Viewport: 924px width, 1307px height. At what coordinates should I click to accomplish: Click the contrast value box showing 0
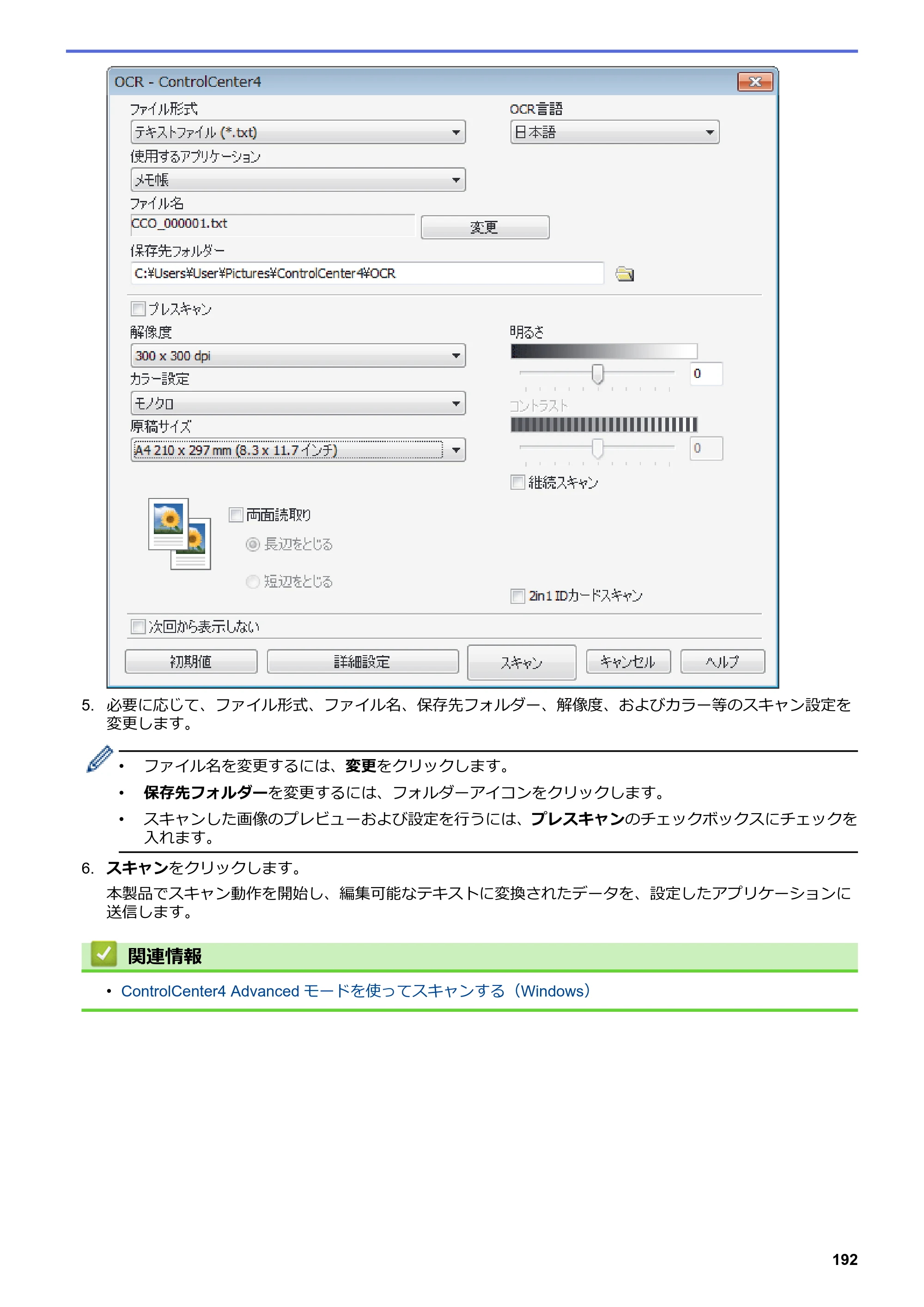click(706, 448)
